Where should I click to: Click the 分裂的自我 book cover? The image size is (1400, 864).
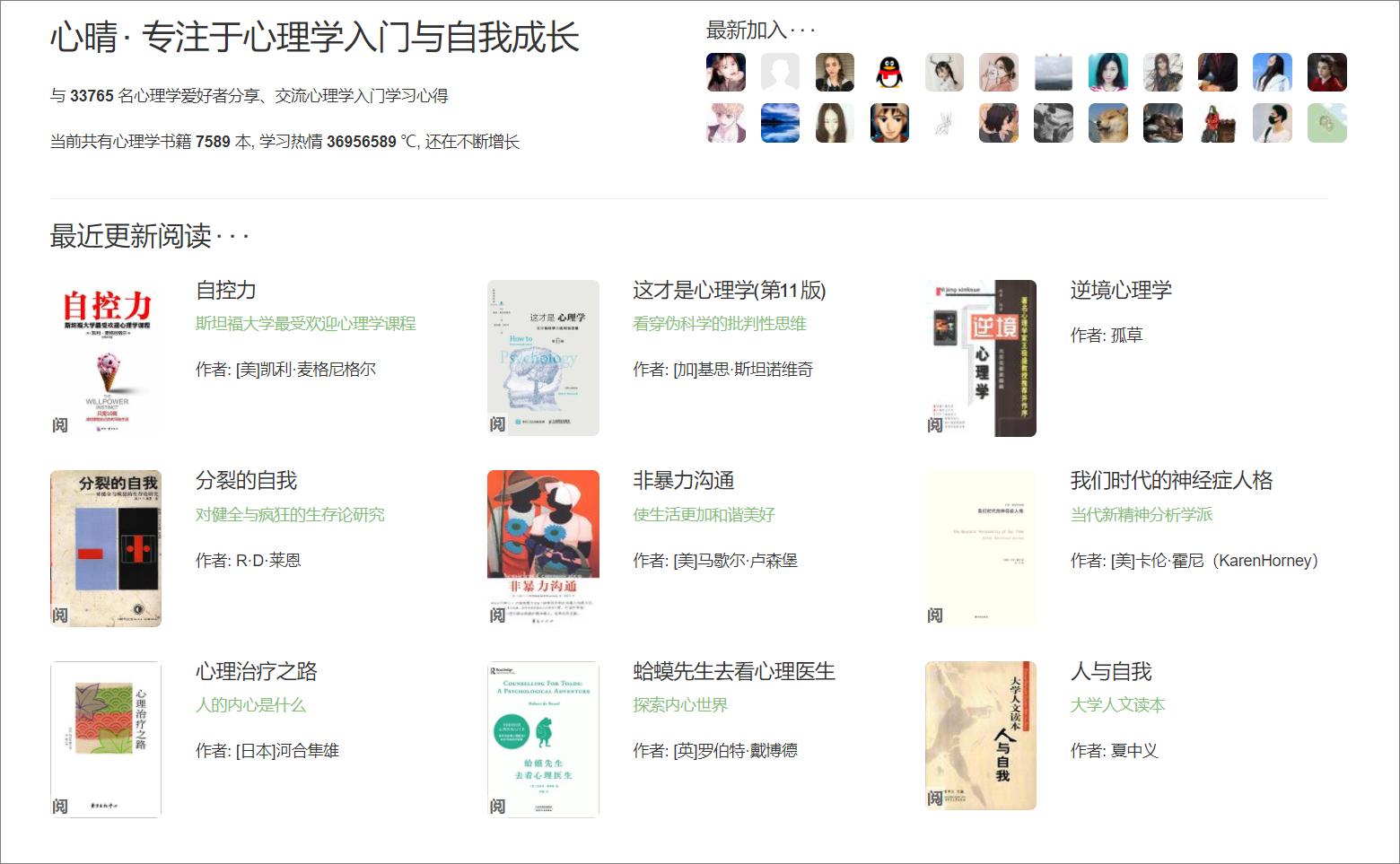[x=105, y=547]
